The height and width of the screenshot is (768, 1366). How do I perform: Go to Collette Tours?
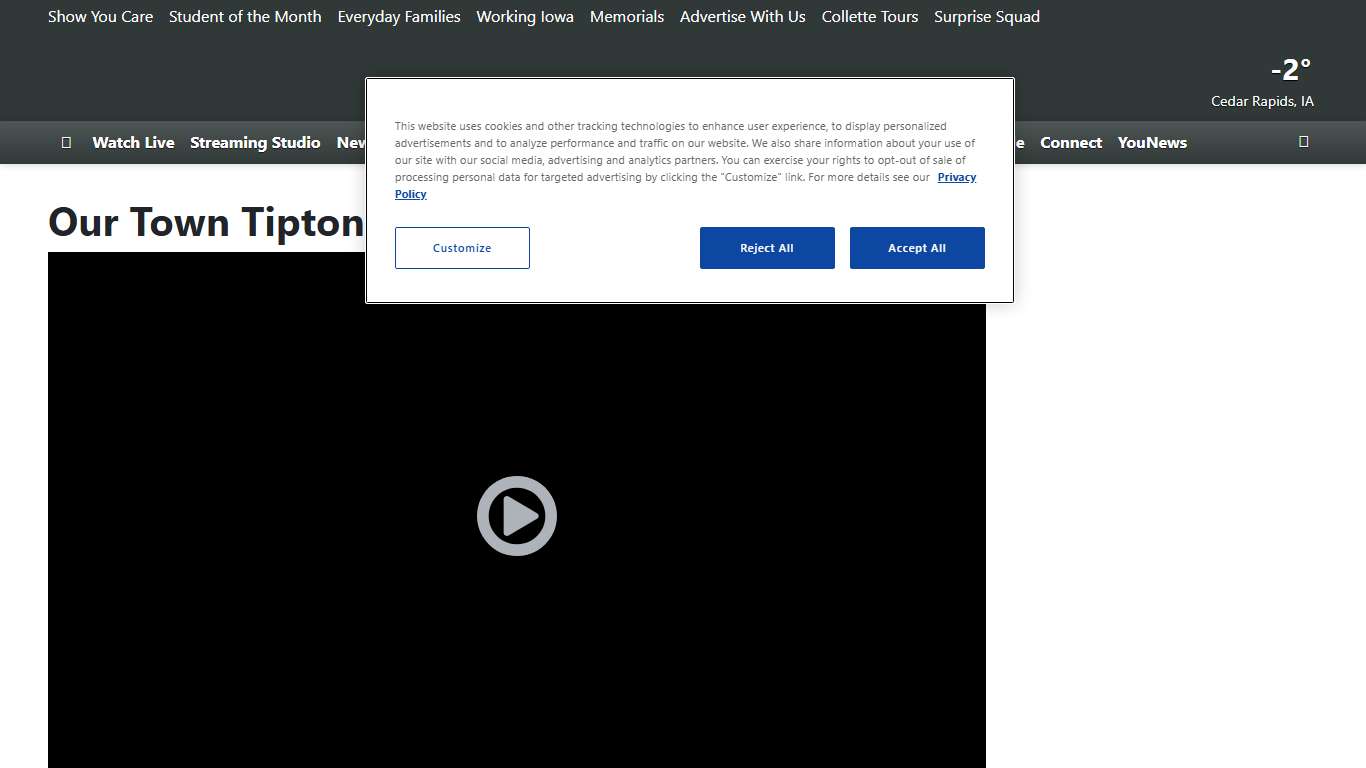point(869,16)
